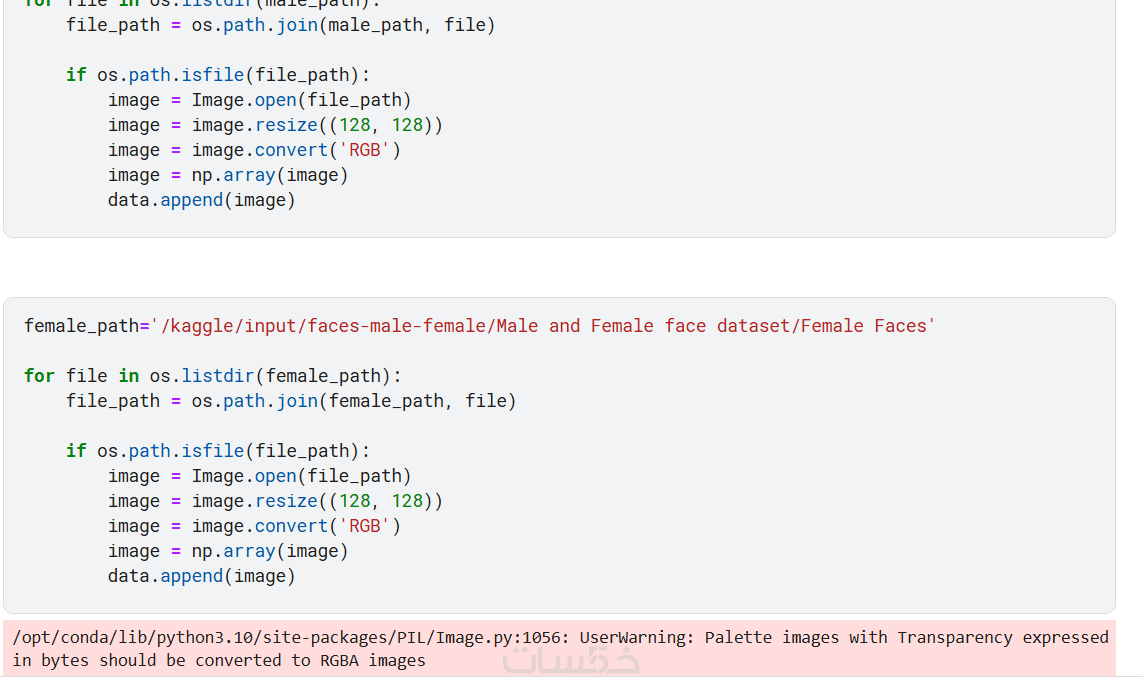Click 'in bytes should be converted' warning line
Image resolution: width=1143 pixels, height=688 pixels.
pyautogui.click(x=219, y=661)
